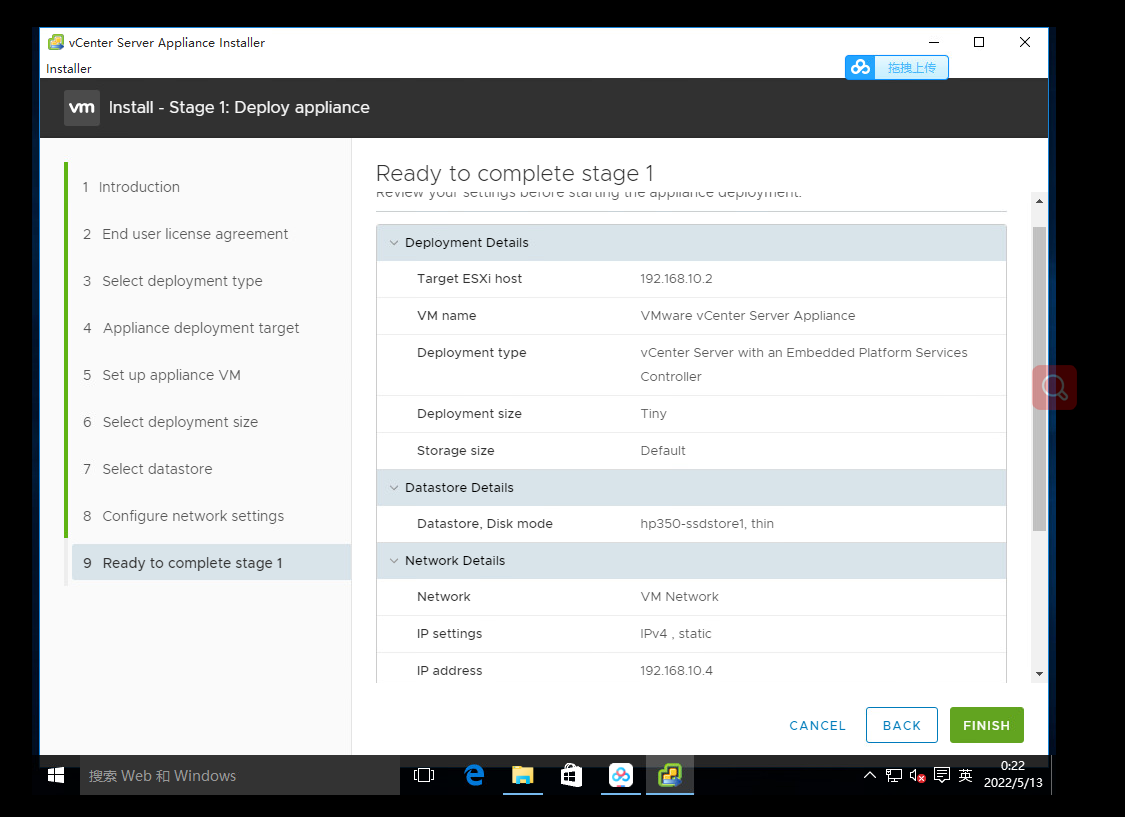Open Task View in the taskbar
The image size is (1125, 817).
[424, 775]
